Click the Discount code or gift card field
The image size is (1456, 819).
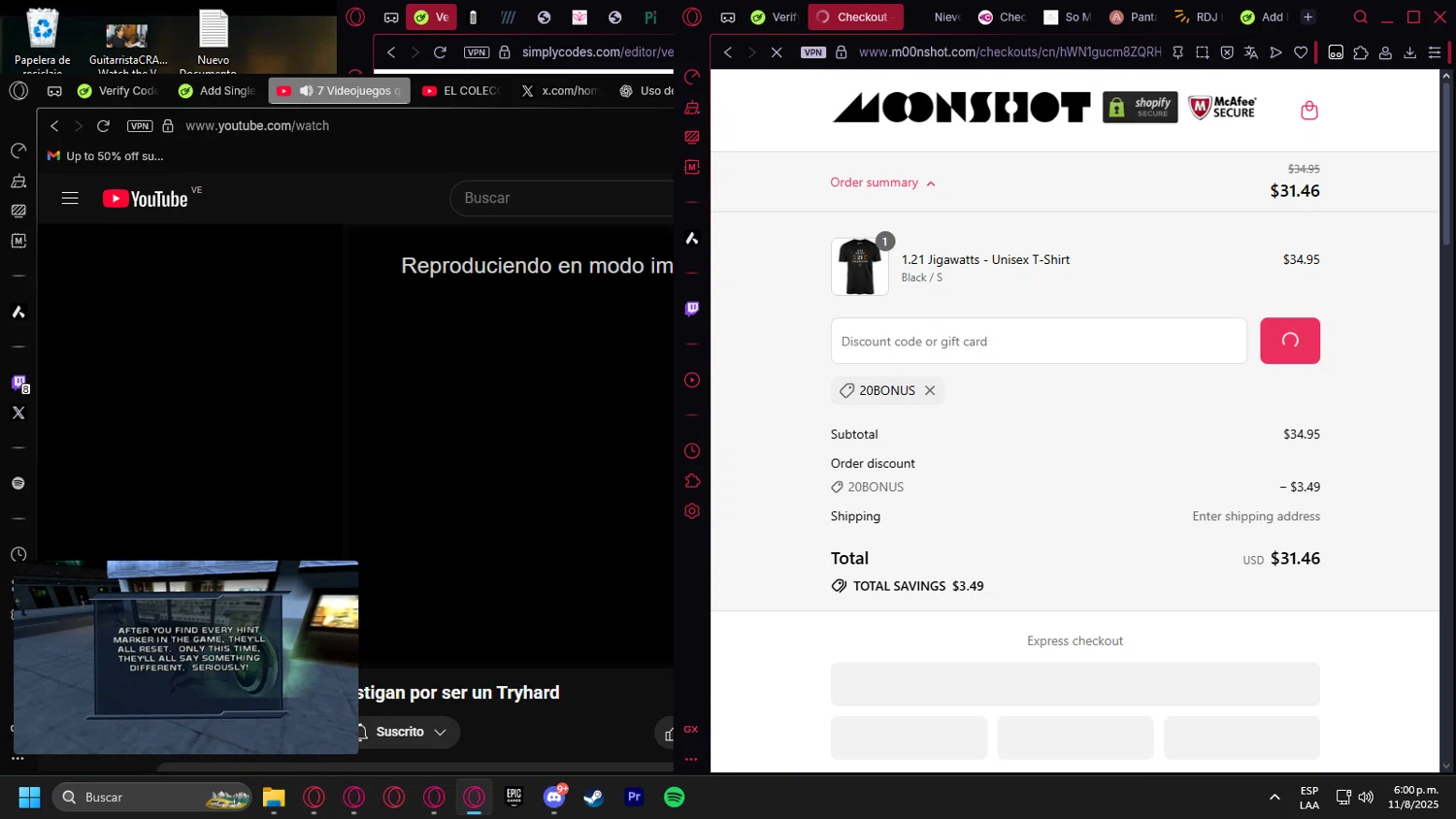click(1039, 341)
